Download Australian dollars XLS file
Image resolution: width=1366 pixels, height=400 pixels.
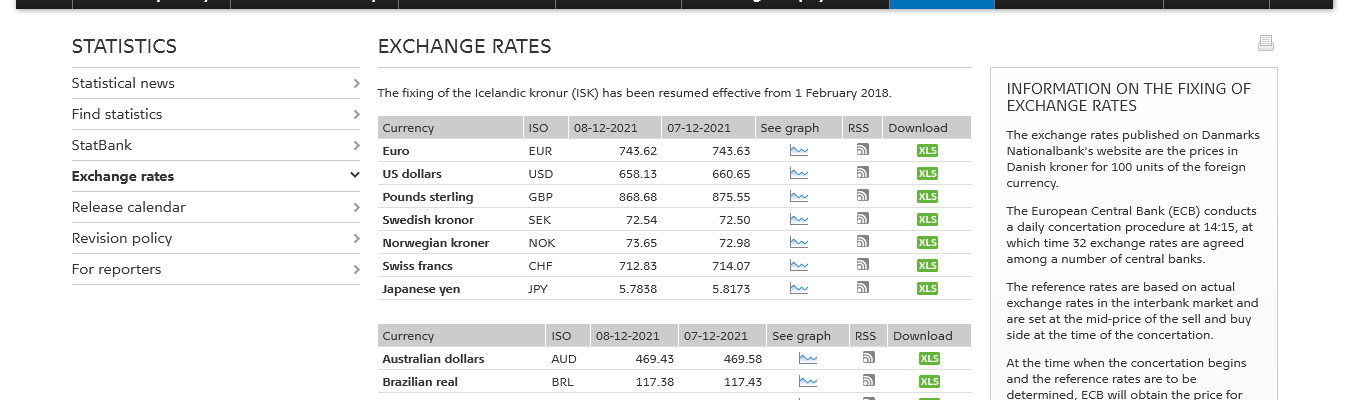(x=929, y=359)
